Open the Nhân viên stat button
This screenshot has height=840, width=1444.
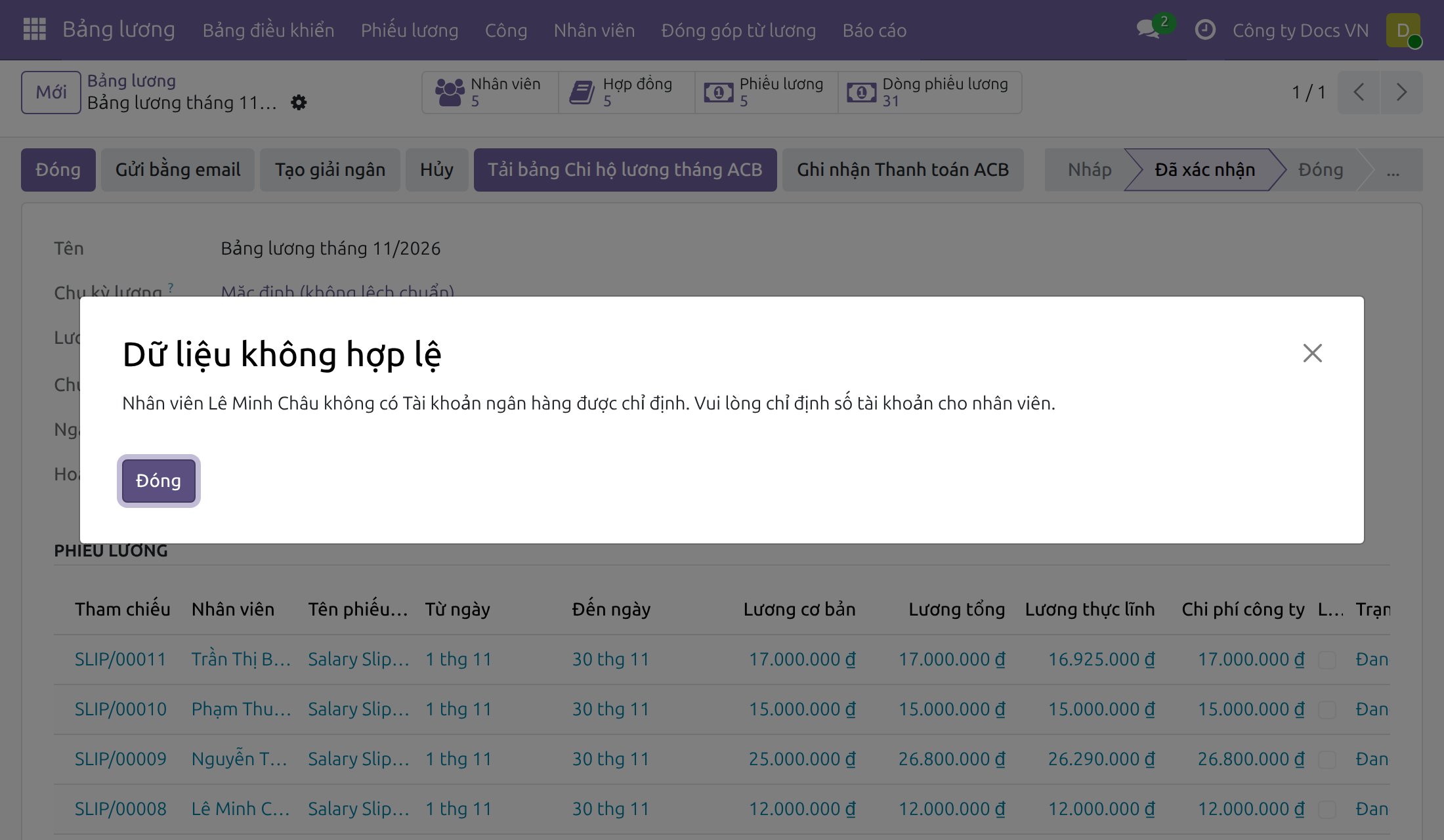[490, 93]
